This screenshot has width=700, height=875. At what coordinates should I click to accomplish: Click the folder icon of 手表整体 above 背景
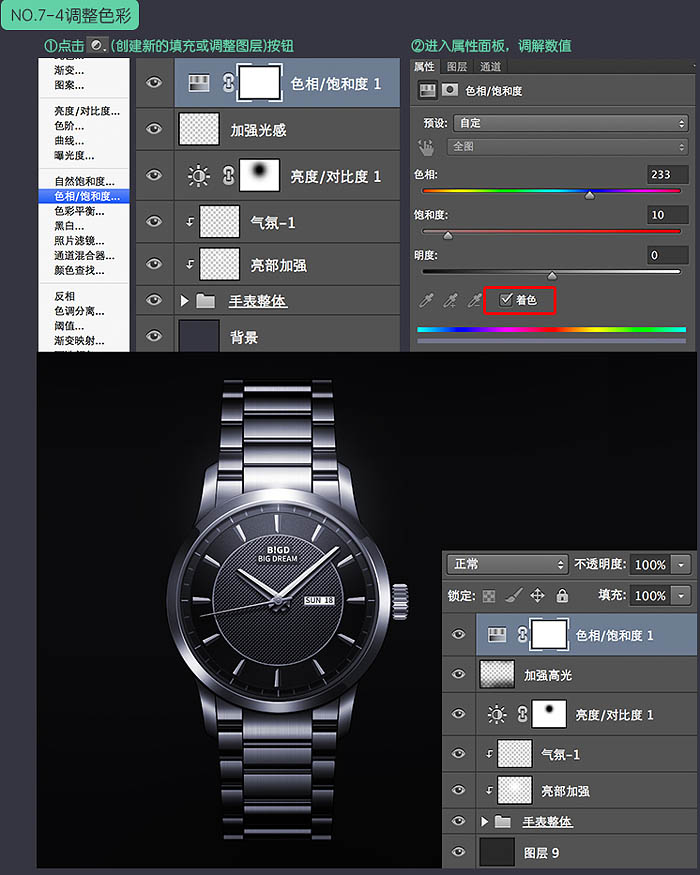click(205, 301)
